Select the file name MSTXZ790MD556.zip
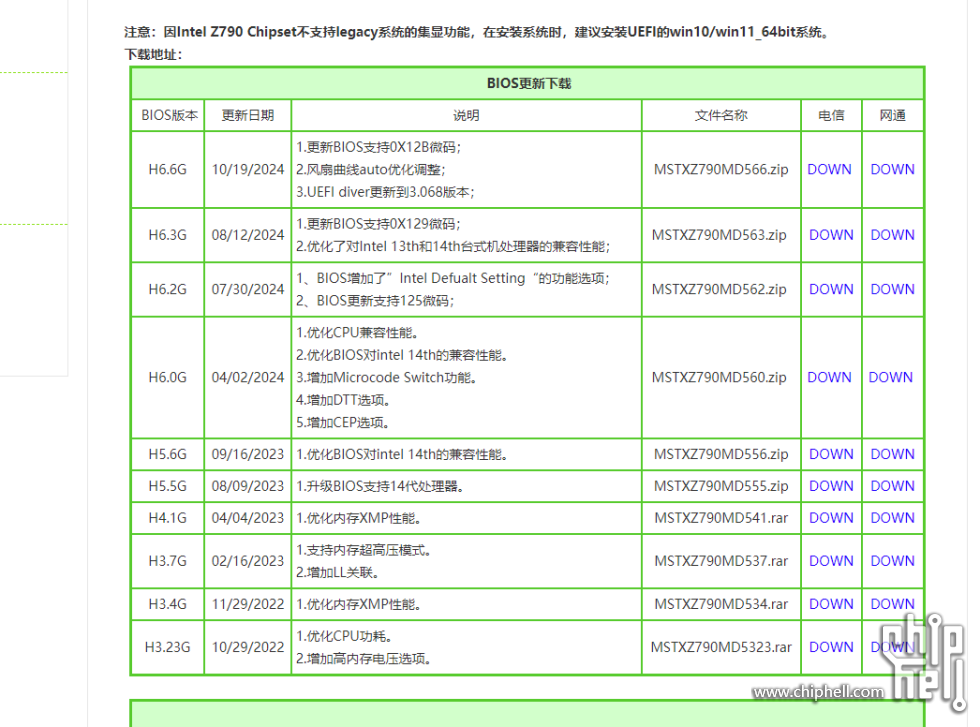980x727 pixels. (x=721, y=455)
